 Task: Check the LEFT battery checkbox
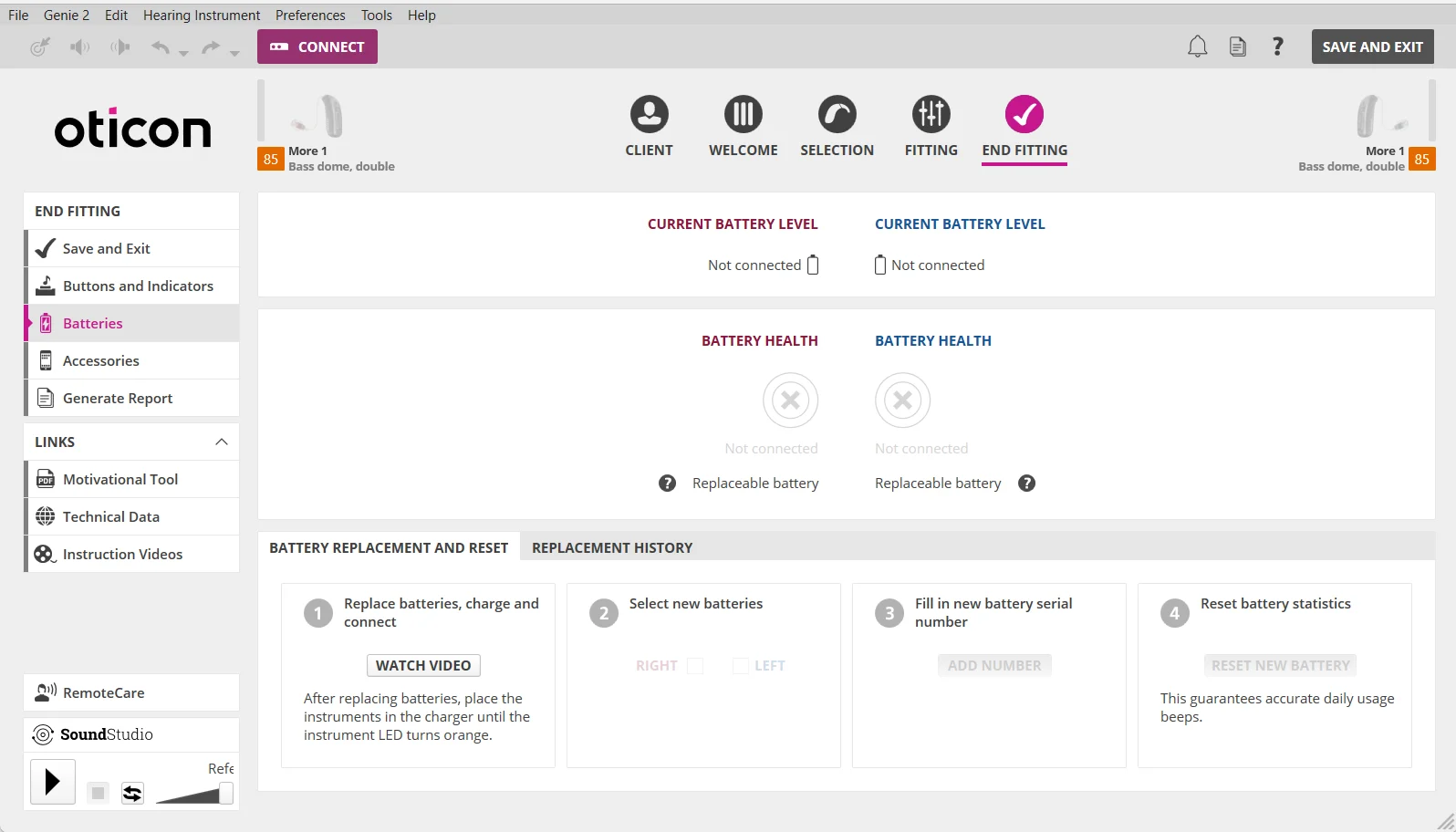click(x=741, y=666)
